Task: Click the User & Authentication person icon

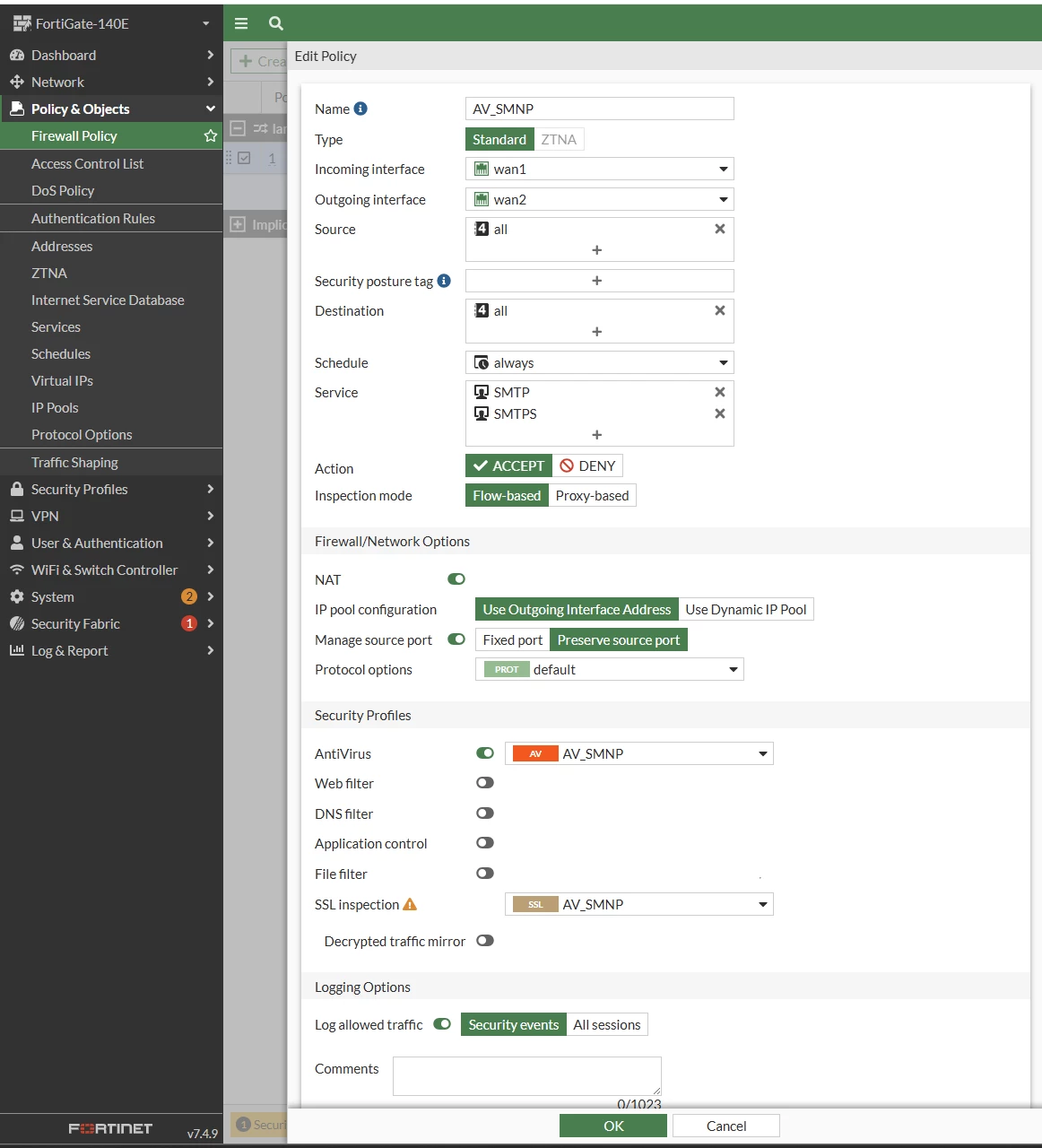Action: click(16, 543)
